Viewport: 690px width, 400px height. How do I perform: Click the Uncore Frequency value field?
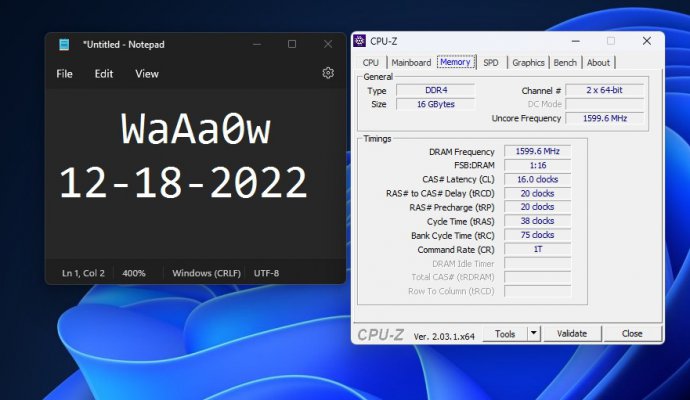pyautogui.click(x=605, y=118)
